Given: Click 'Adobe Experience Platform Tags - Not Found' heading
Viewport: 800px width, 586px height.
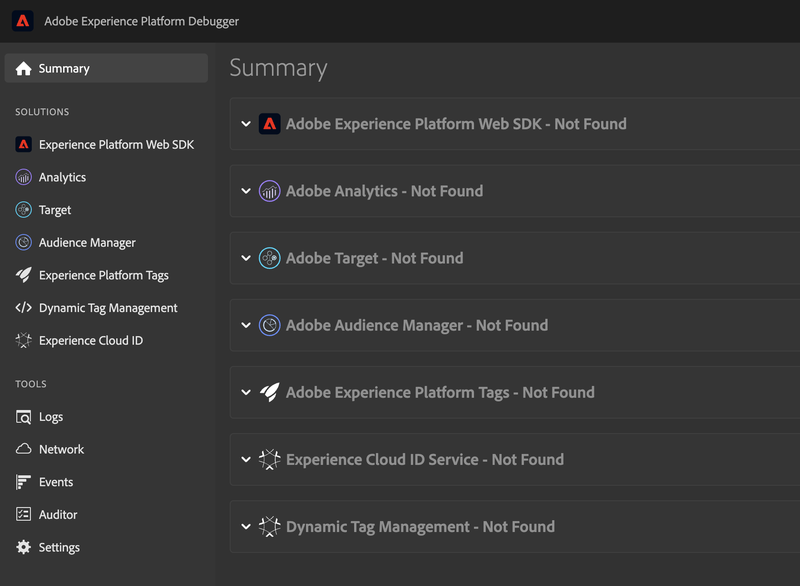Looking at the screenshot, I should pyautogui.click(x=440, y=393).
